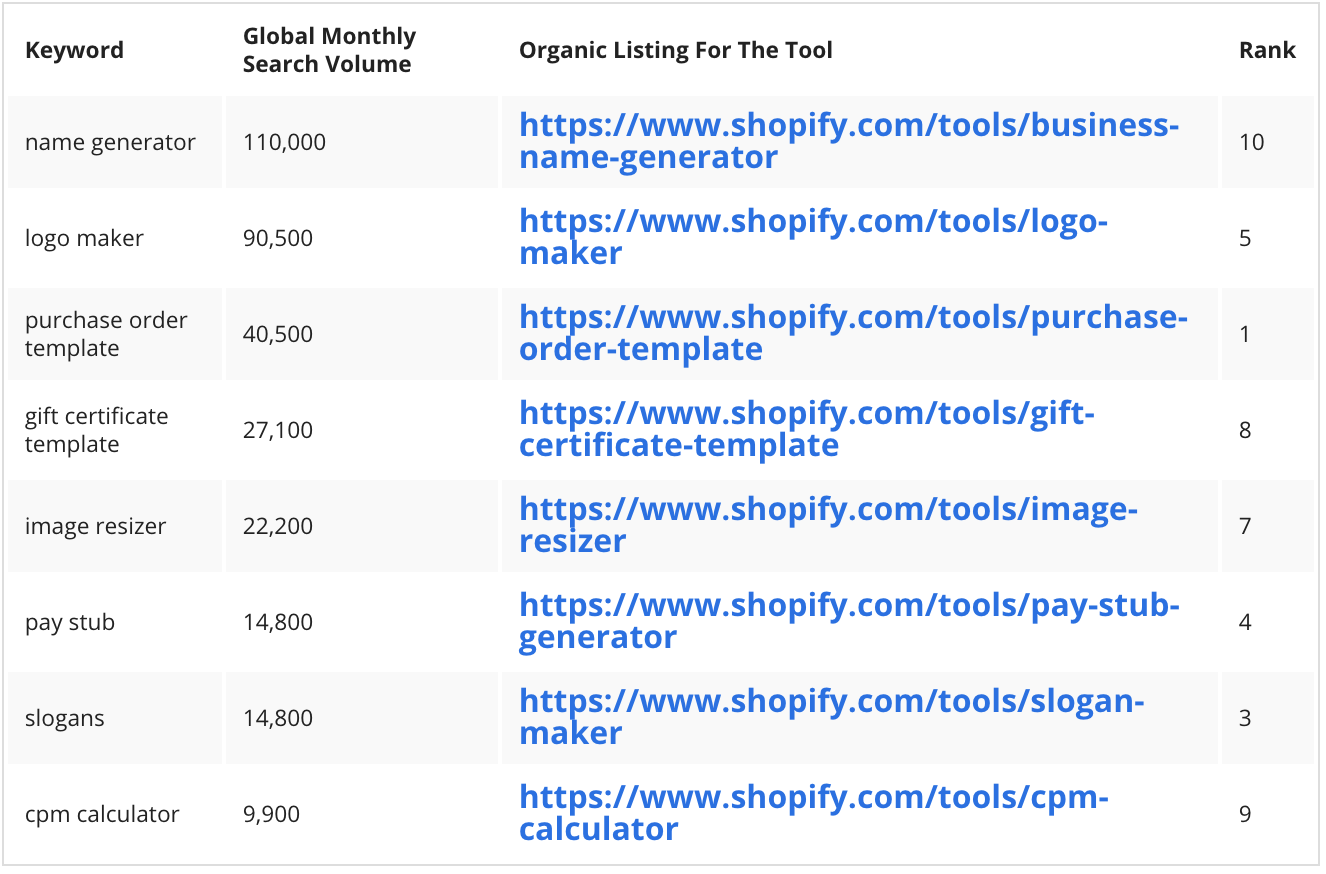This screenshot has width=1326, height=874.
Task: Select the 22,200 search volume value
Action: coord(278,526)
